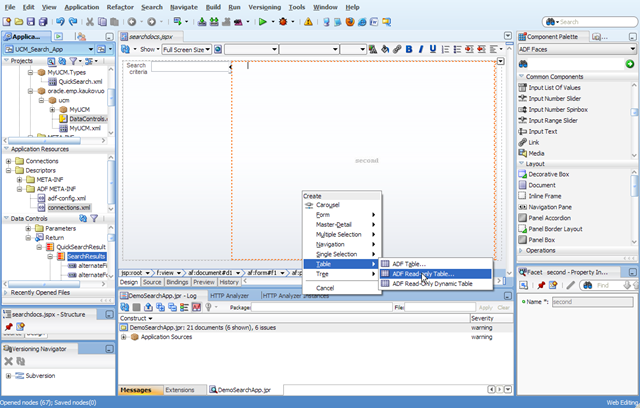Toggle the pin icon in Property Inspector
640x408 pixels.
click(541, 285)
